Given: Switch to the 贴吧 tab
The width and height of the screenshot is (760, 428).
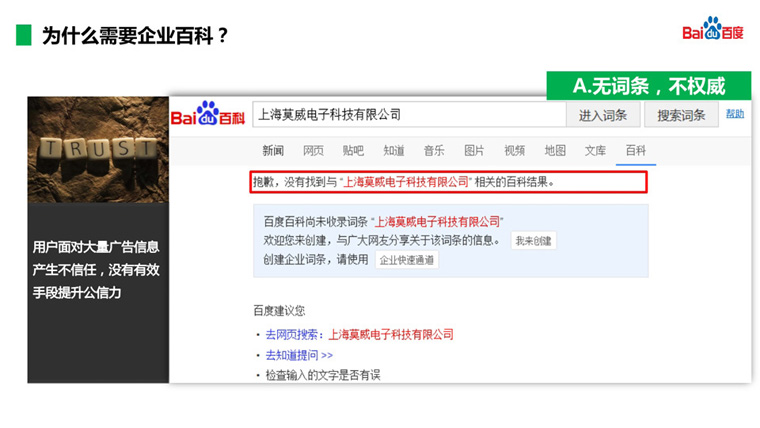Looking at the screenshot, I should coord(353,151).
